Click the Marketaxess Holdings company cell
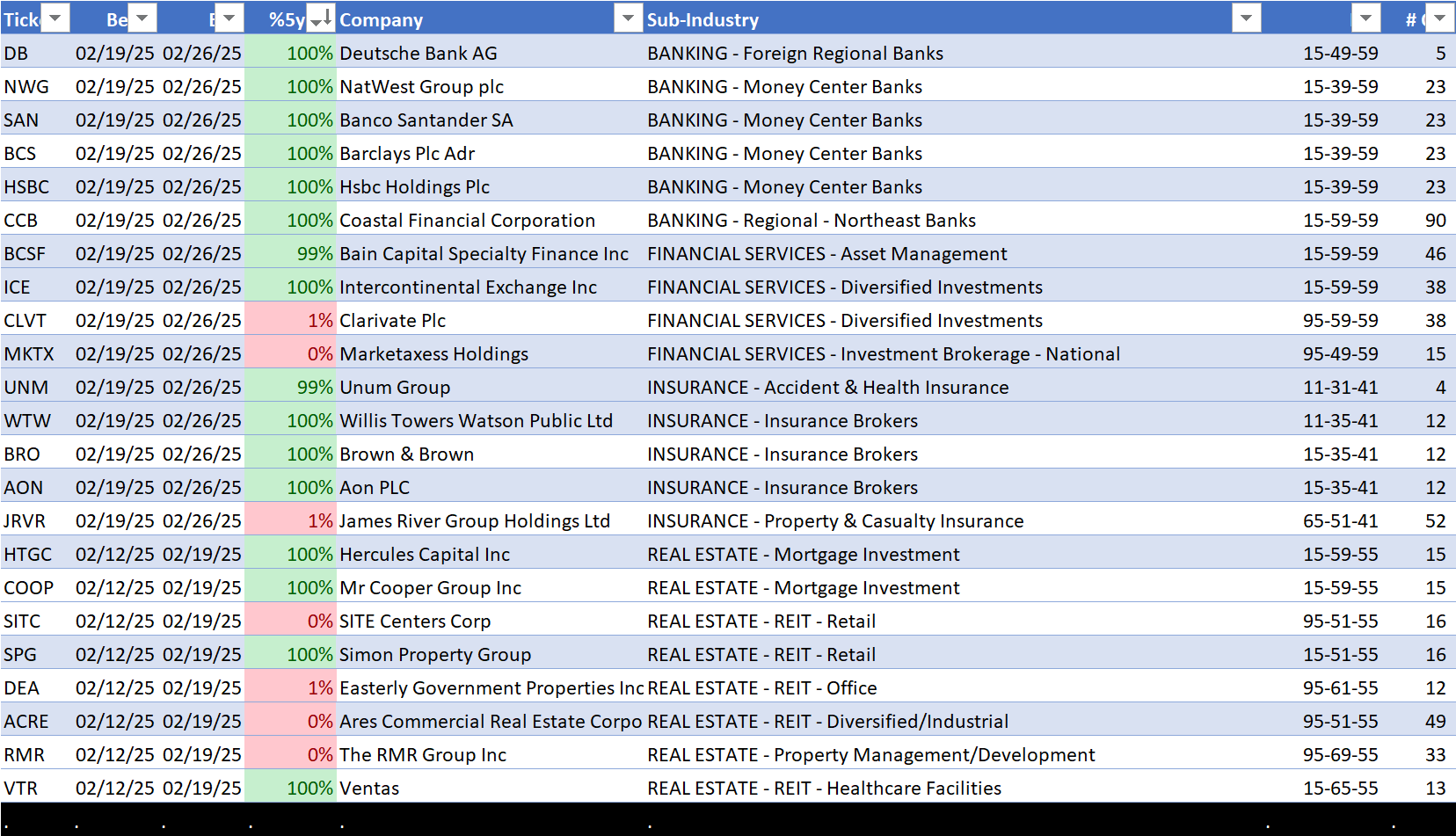The image size is (1456, 836). click(491, 353)
